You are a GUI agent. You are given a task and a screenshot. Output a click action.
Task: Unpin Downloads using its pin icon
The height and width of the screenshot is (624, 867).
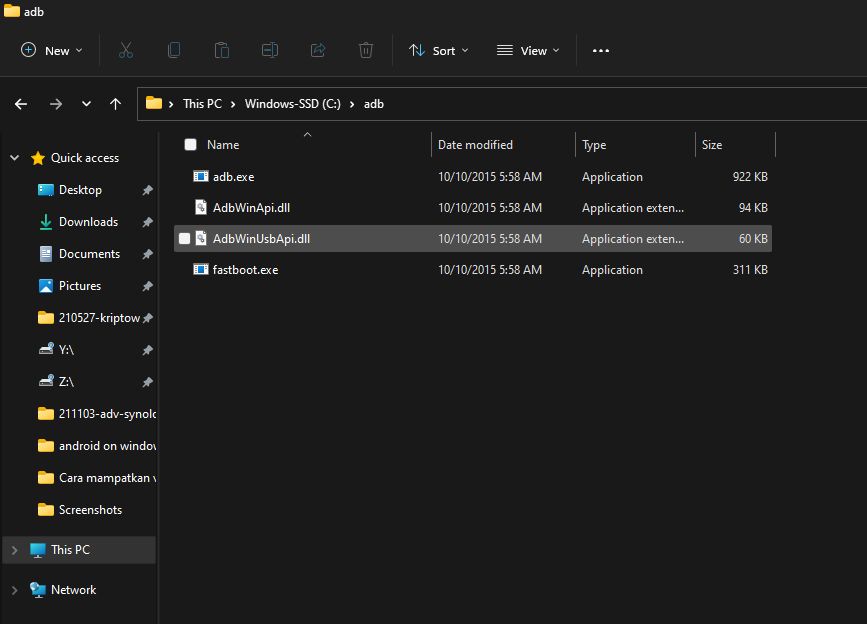click(147, 222)
